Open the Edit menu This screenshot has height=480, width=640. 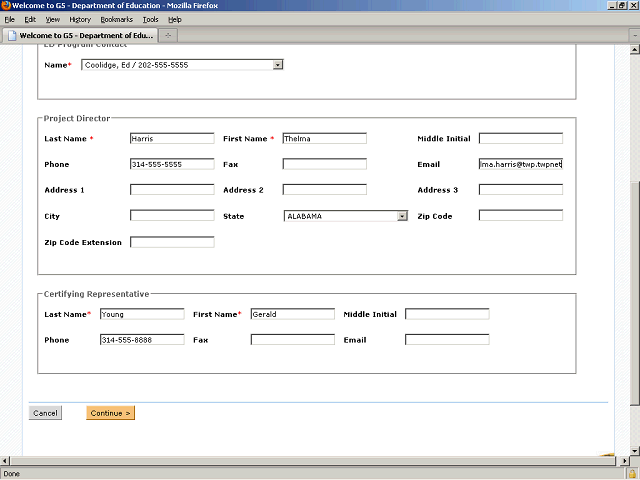[x=30, y=20]
